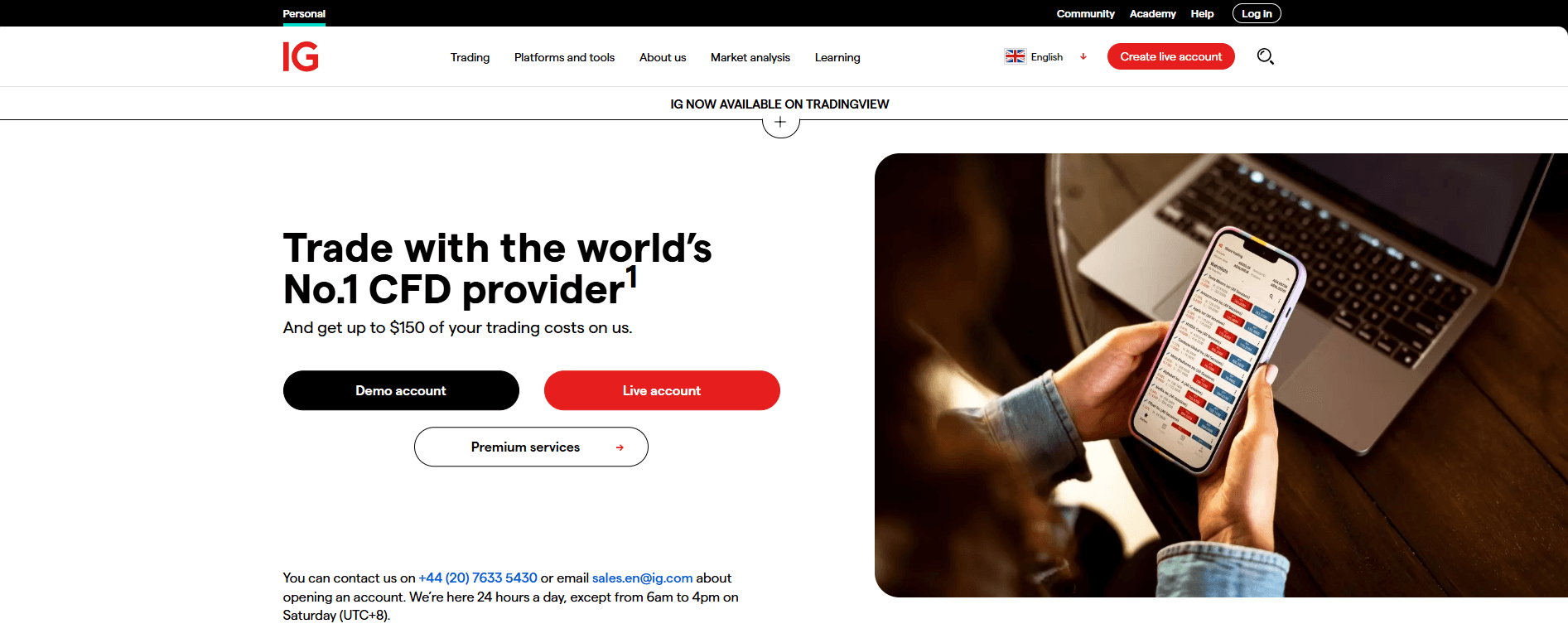Click the red Live account button
The image size is (1568, 643).
662,390
